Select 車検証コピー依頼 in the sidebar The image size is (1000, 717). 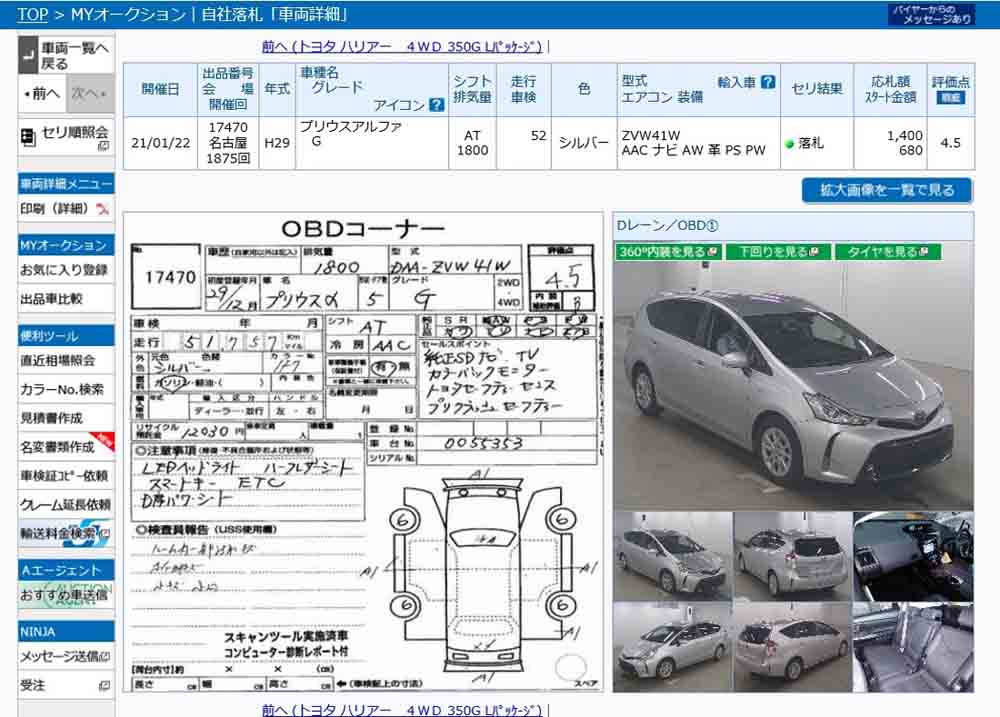pos(66,476)
